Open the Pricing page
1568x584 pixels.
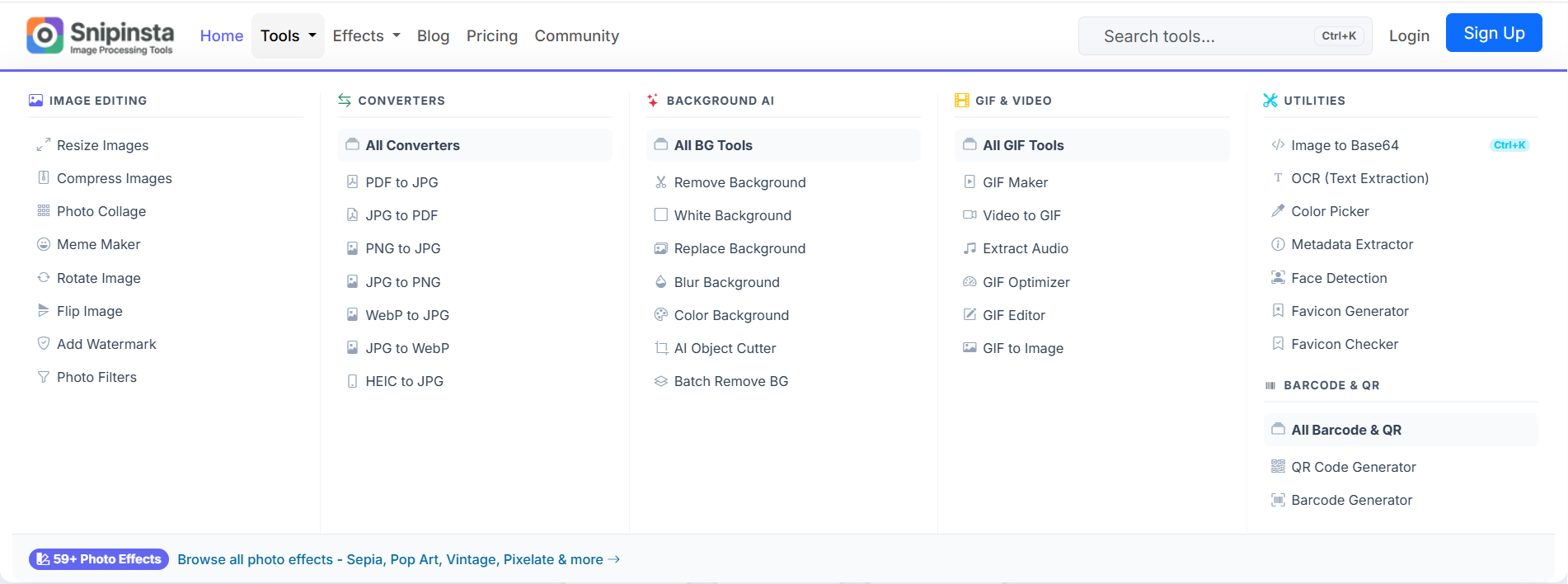pos(492,35)
